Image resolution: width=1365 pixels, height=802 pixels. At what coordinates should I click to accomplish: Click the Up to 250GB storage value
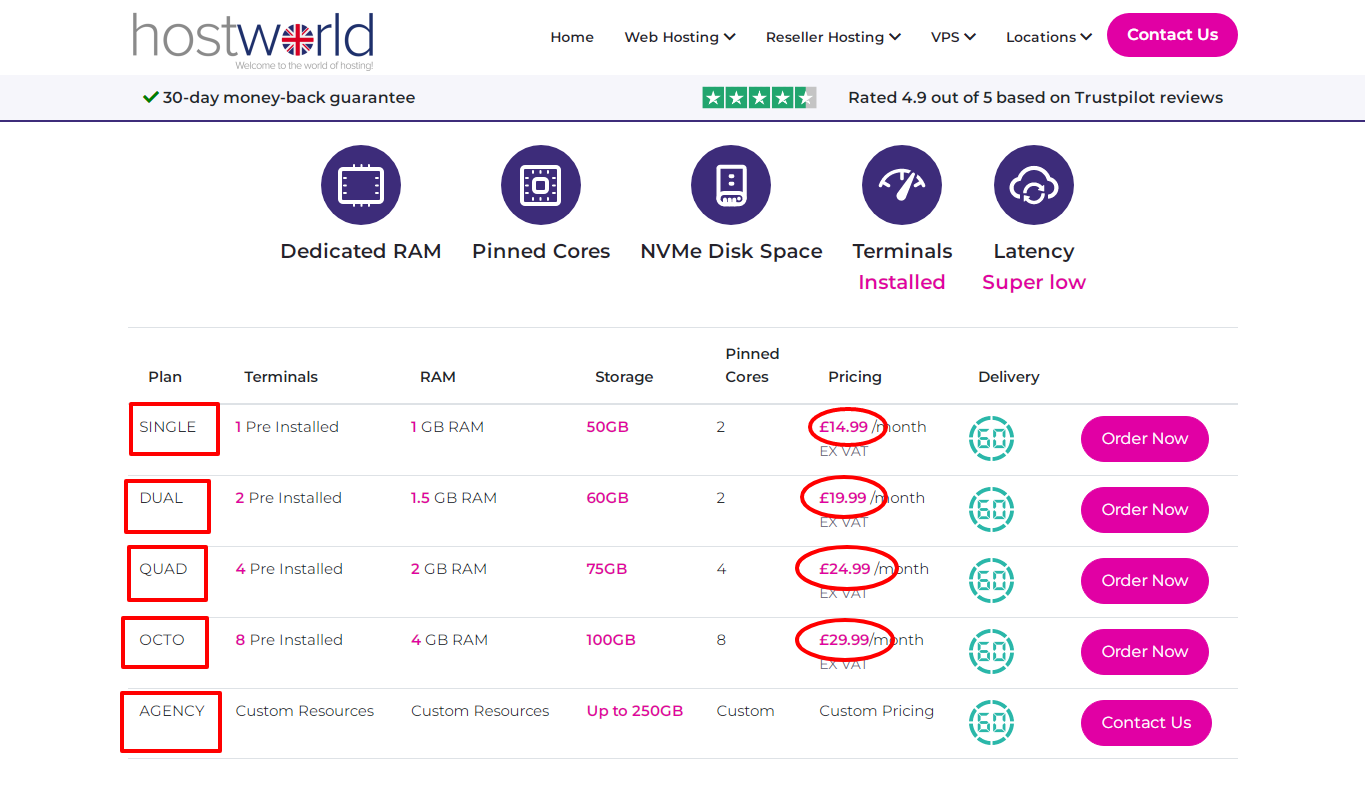[x=634, y=711]
